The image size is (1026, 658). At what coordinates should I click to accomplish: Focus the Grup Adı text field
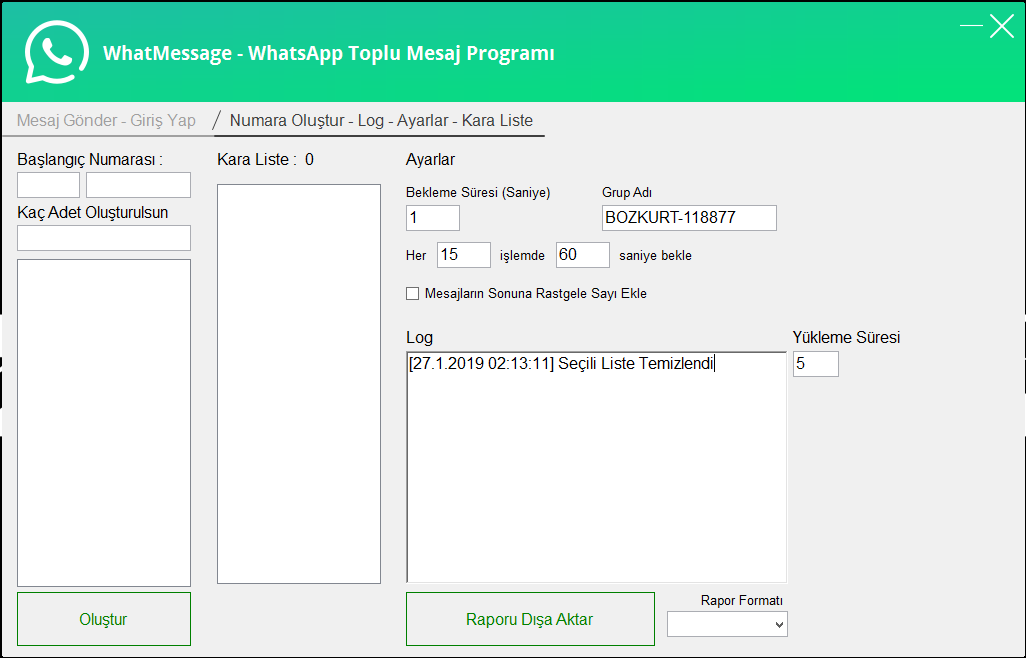689,218
